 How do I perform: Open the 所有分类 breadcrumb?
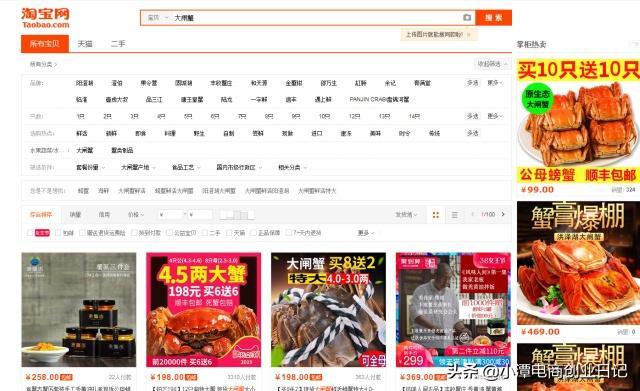click(43, 64)
